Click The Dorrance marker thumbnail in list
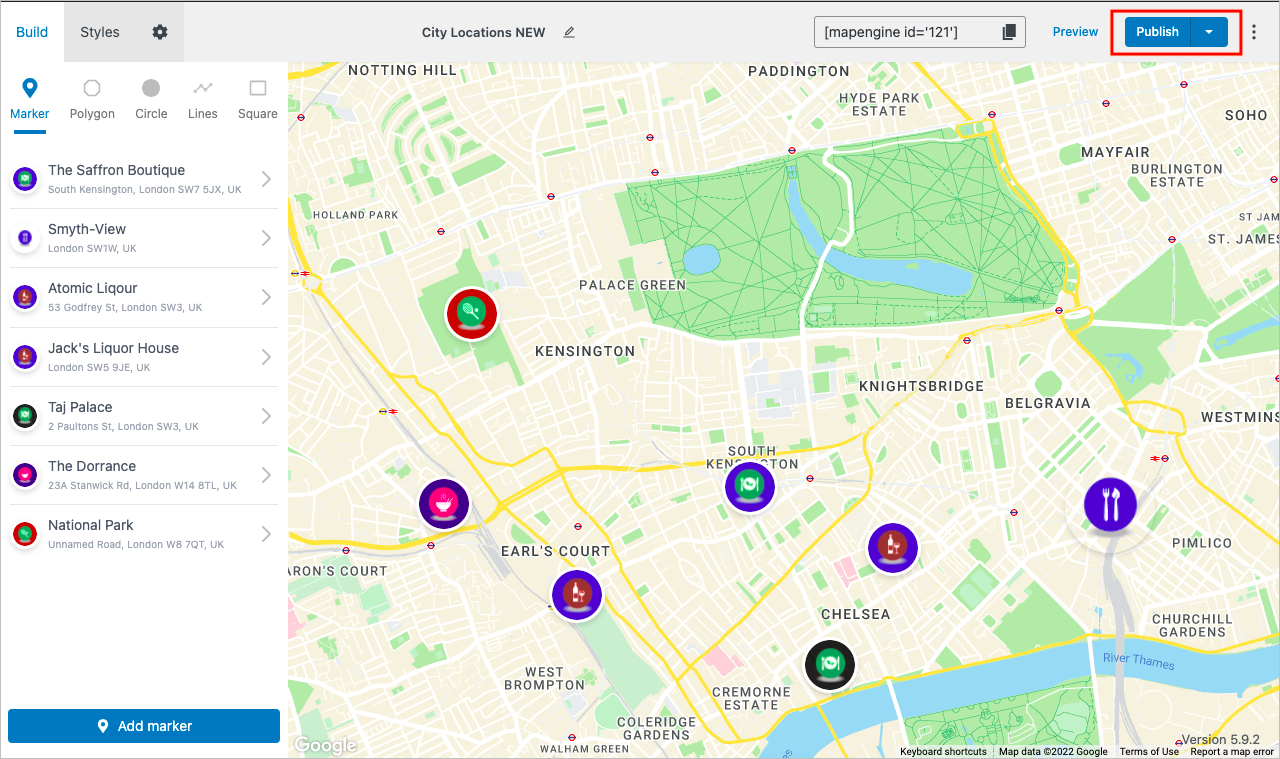The height and width of the screenshot is (759, 1280). point(25,475)
